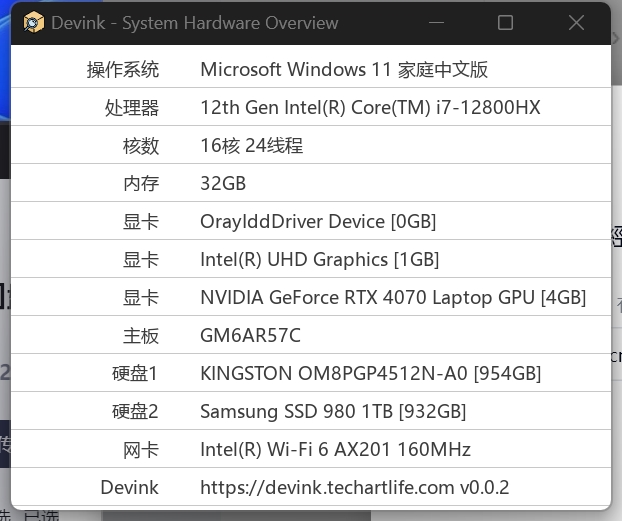
Task: Maximize the Devink window
Action: coord(505,23)
